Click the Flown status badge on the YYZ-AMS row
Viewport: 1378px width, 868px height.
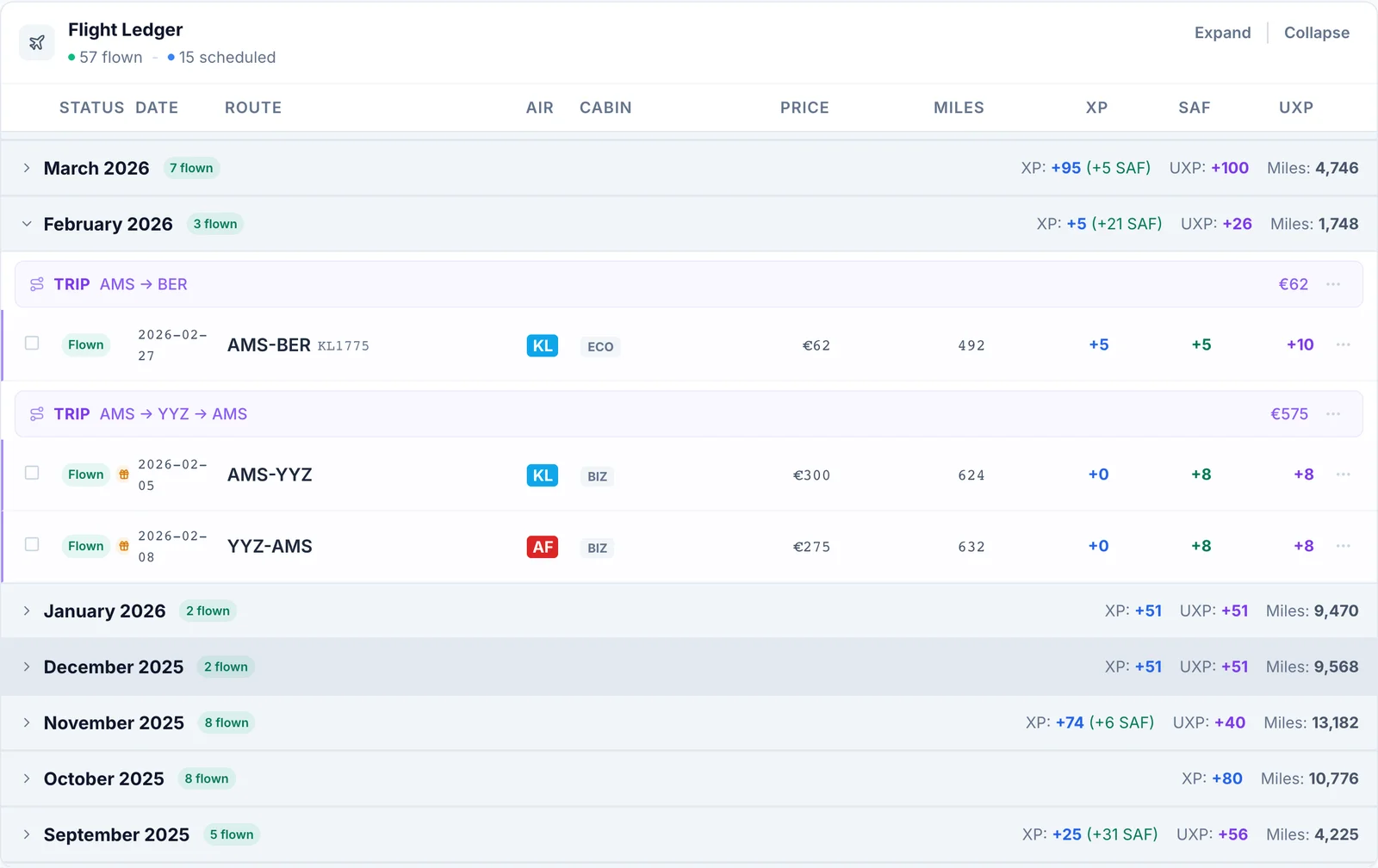click(x=86, y=546)
